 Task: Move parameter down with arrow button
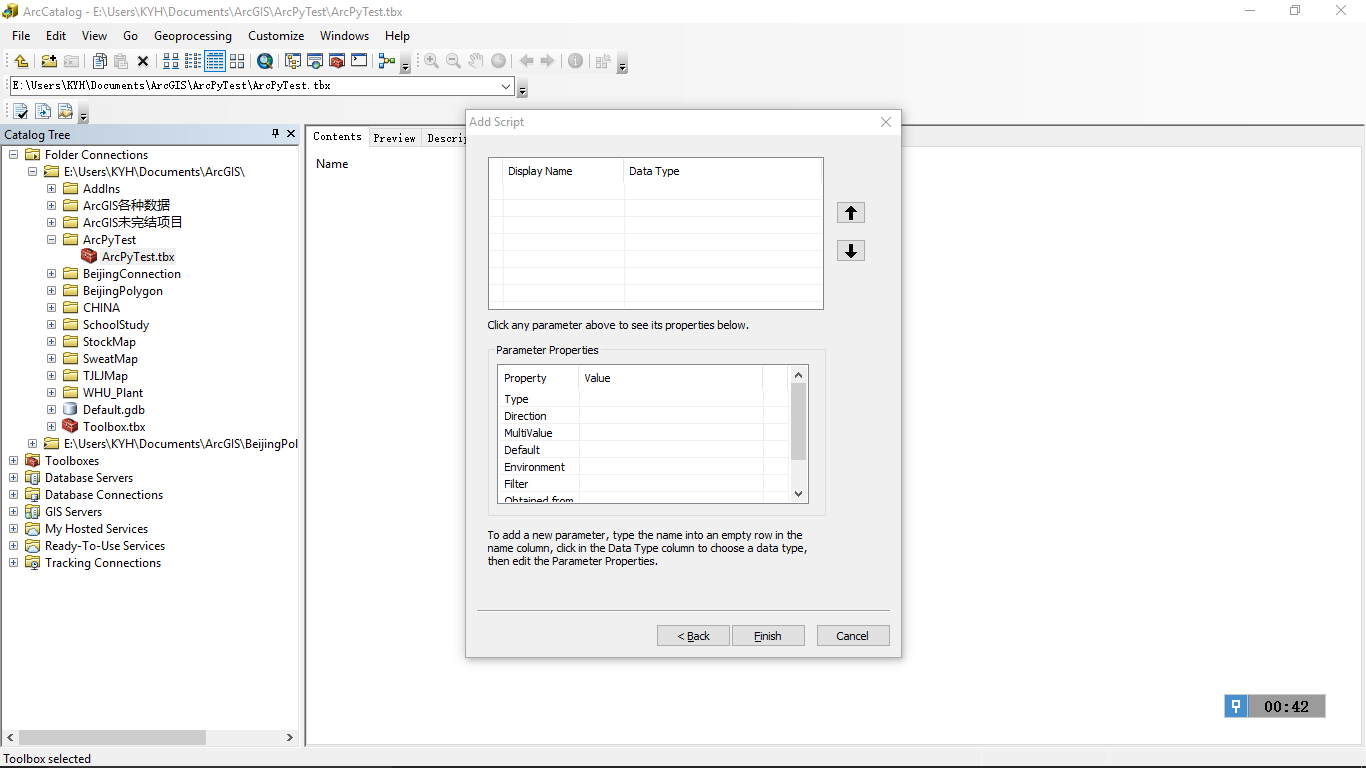tap(851, 251)
